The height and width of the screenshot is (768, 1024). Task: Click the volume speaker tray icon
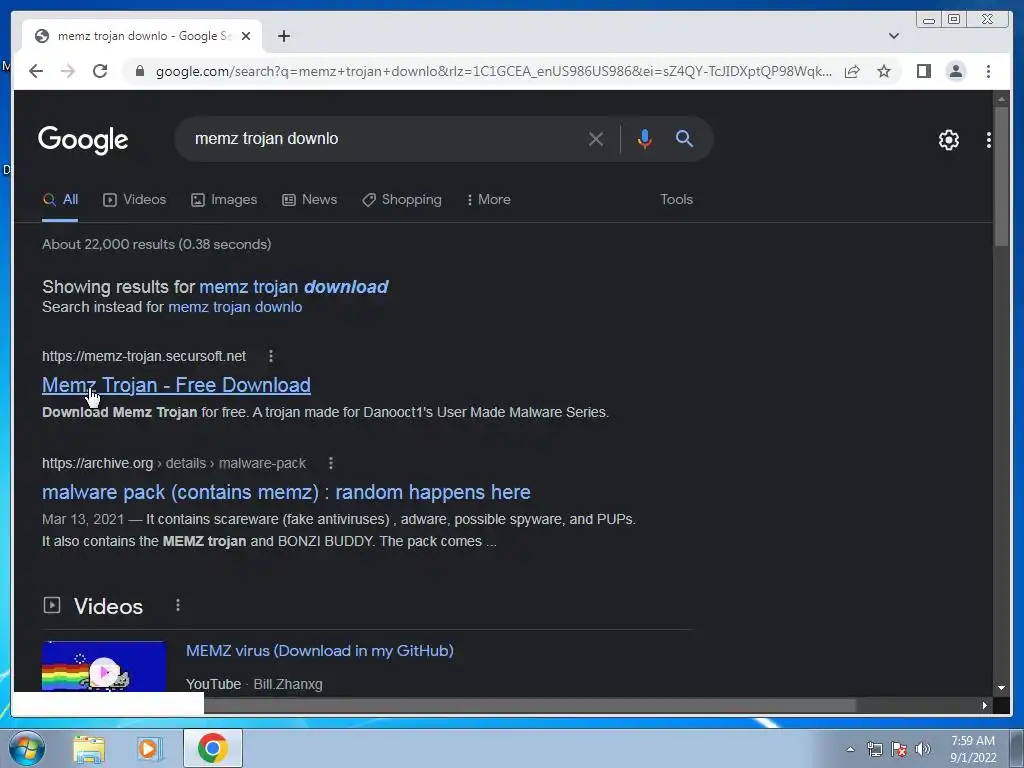(923, 750)
